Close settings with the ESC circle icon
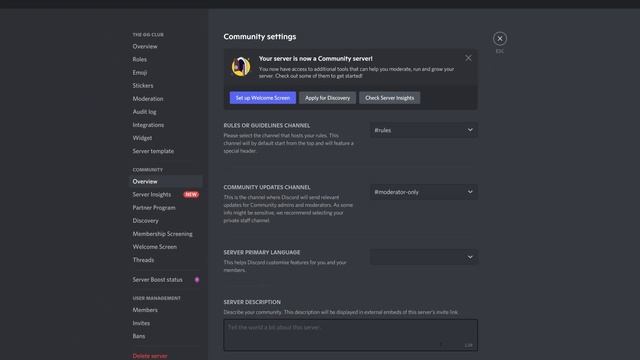 [500, 38]
